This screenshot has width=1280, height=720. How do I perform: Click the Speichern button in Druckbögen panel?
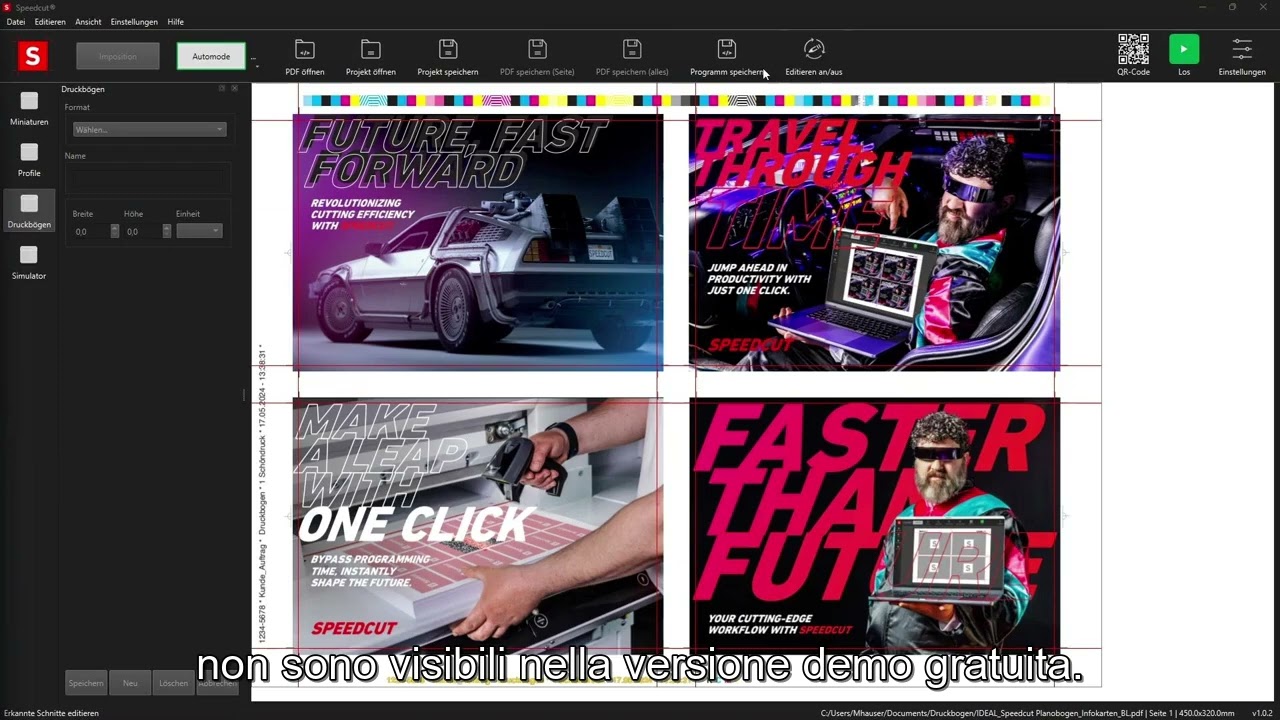86,683
